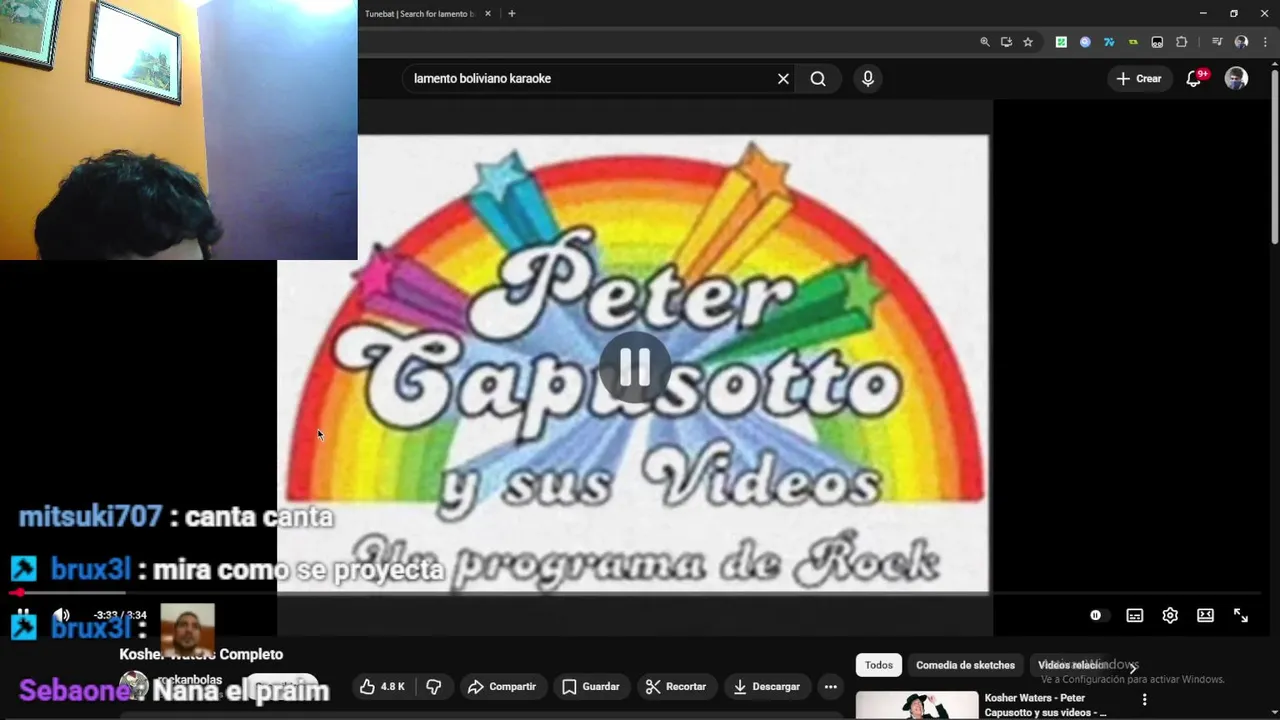Select the Comedia de sketches chip
Viewport: 1280px width, 720px height.
965,665
